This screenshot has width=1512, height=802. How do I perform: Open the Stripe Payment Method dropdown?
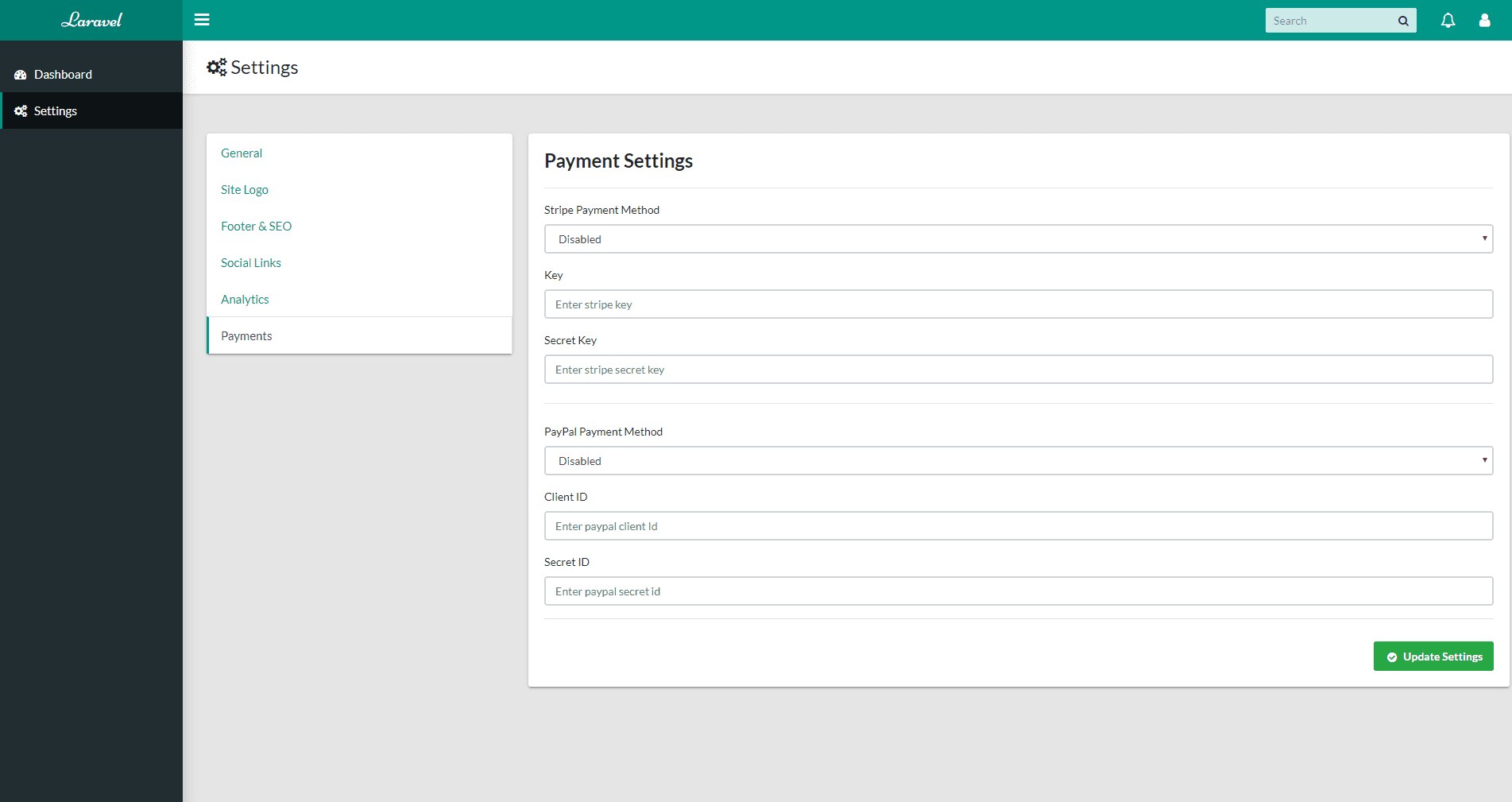(1019, 238)
